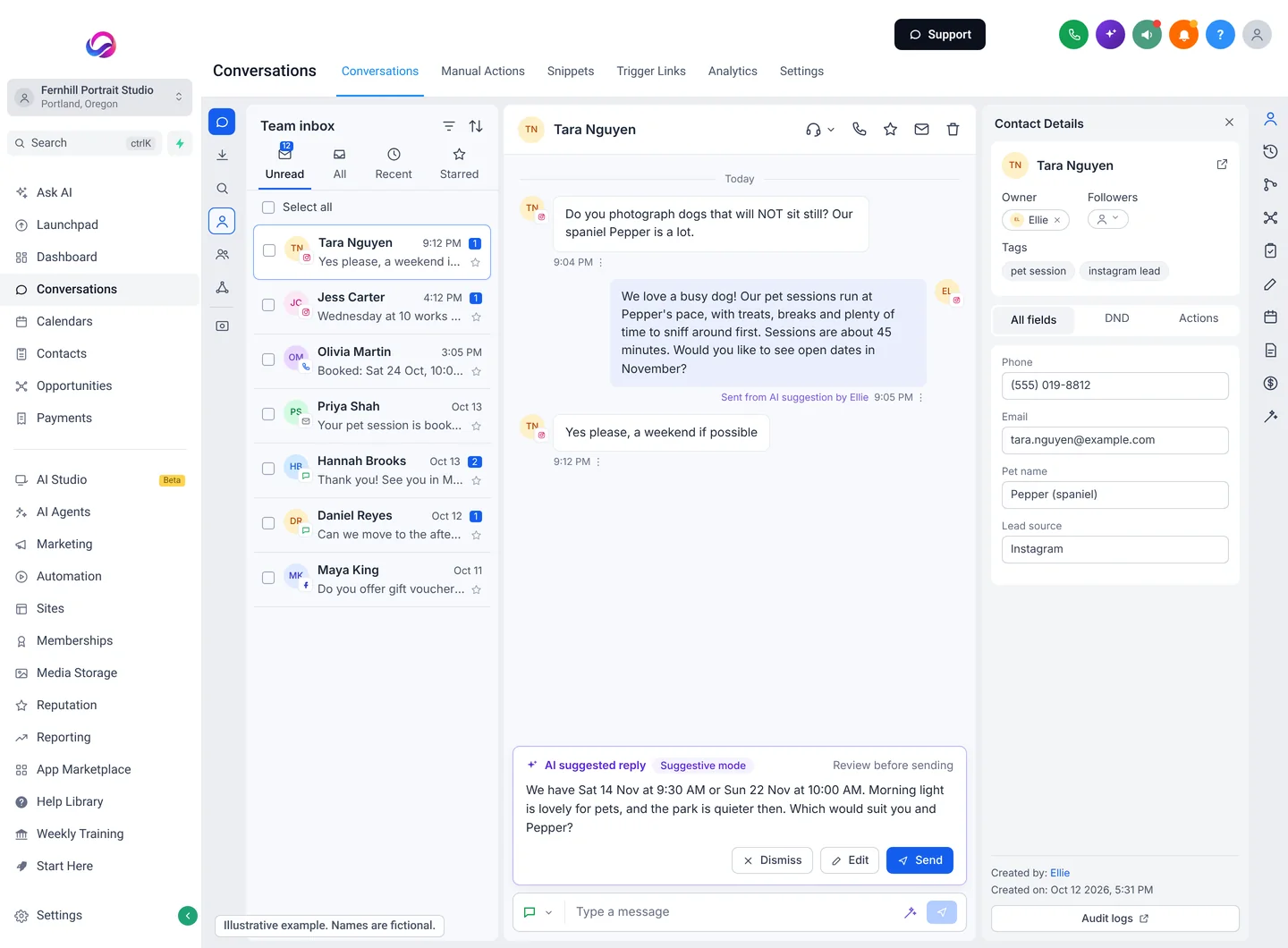Delete the conversation with trash icon
The height and width of the screenshot is (948, 1288).
pos(953,129)
